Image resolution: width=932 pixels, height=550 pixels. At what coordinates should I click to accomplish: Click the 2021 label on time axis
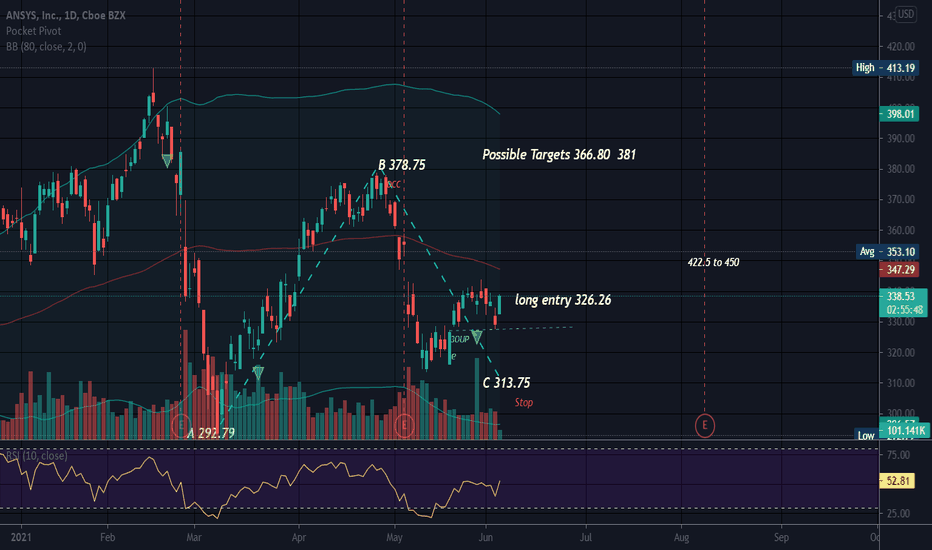pos(21,538)
